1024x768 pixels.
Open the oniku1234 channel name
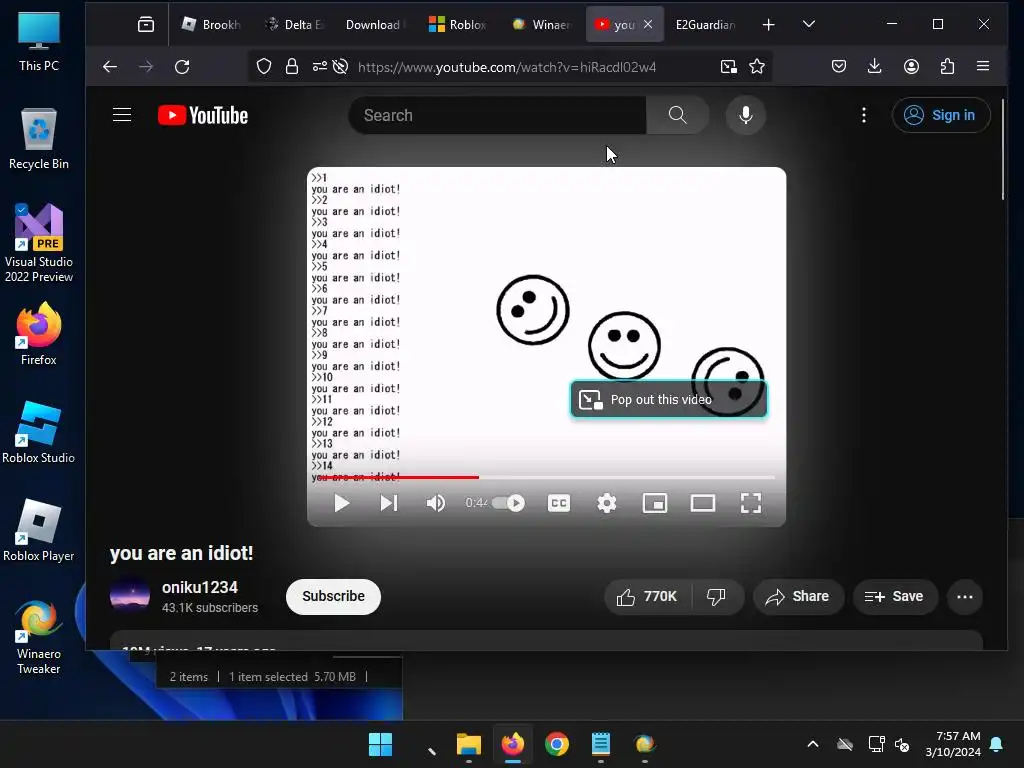(x=200, y=587)
